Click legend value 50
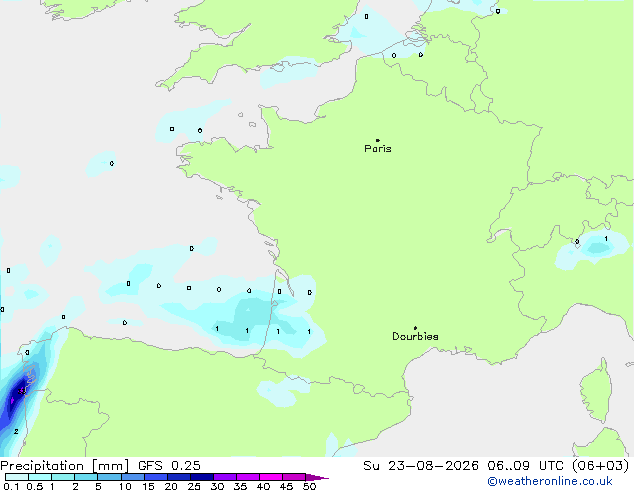The width and height of the screenshot is (634, 490). coord(309,486)
